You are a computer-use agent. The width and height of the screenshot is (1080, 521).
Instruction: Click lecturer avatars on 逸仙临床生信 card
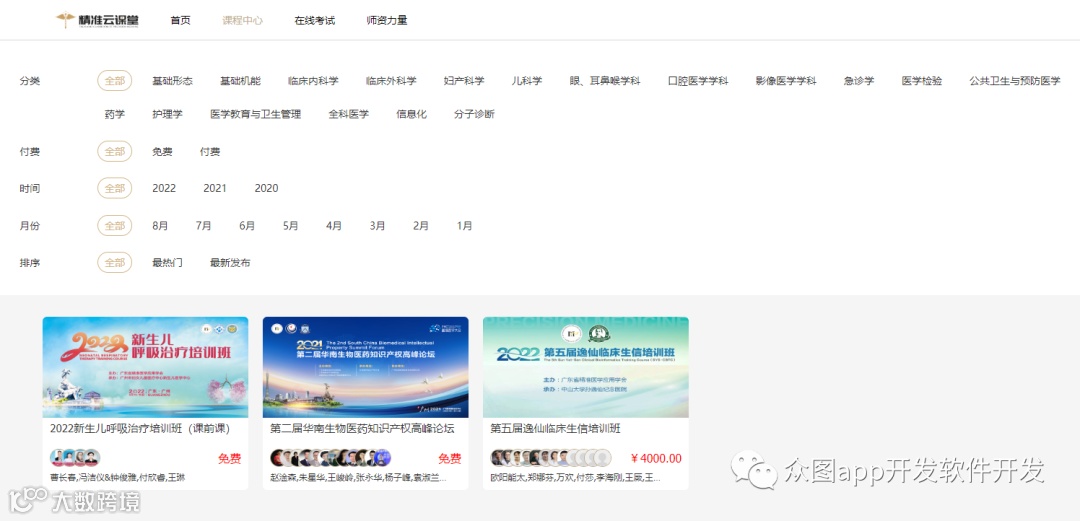tap(551, 458)
